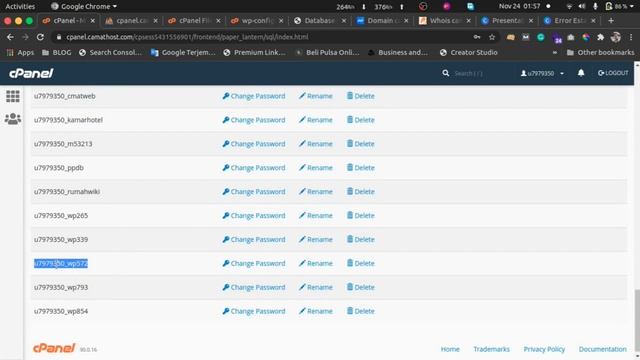Viewport: 640px width, 360px height.
Task: Delete user u7979350_wp793
Action: click(x=360, y=287)
